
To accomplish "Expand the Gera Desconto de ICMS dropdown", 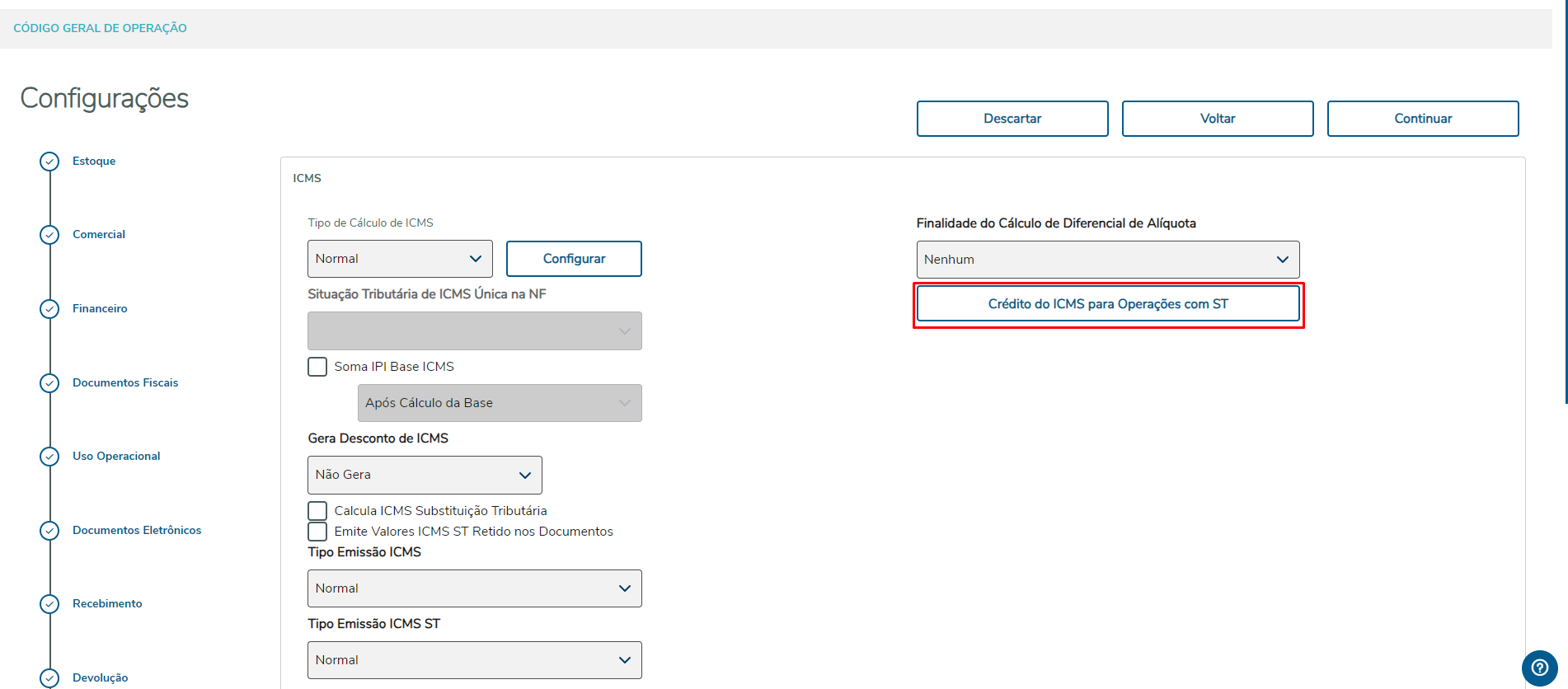I will (x=425, y=475).
